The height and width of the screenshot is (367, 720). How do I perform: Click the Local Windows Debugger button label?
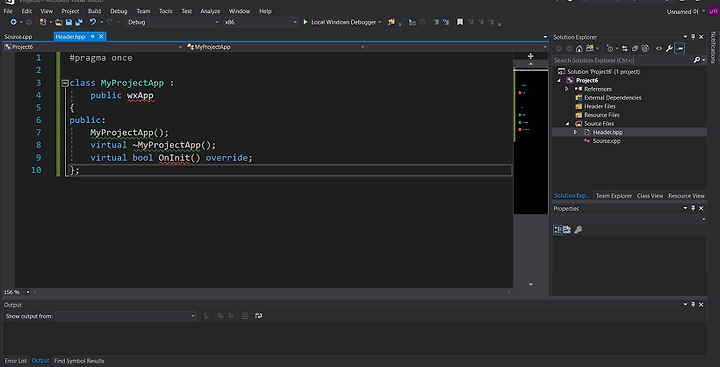click(343, 22)
